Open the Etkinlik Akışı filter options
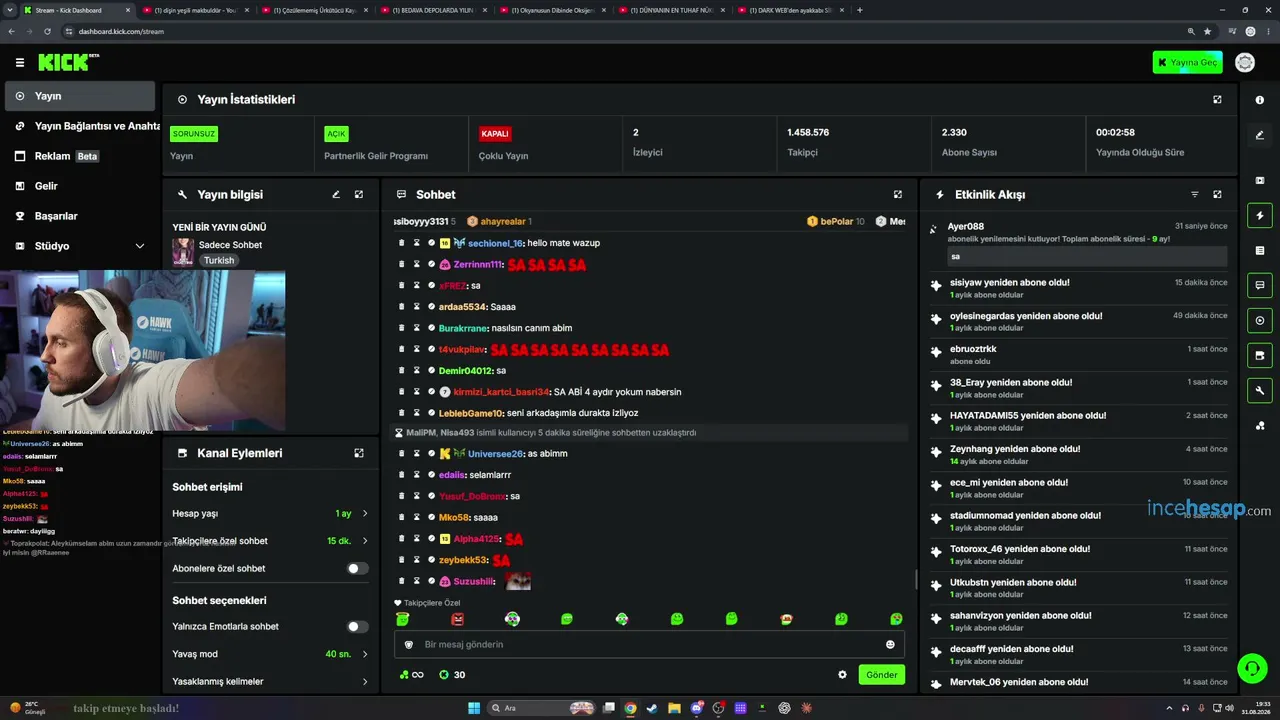This screenshot has width=1280, height=720. [1194, 194]
